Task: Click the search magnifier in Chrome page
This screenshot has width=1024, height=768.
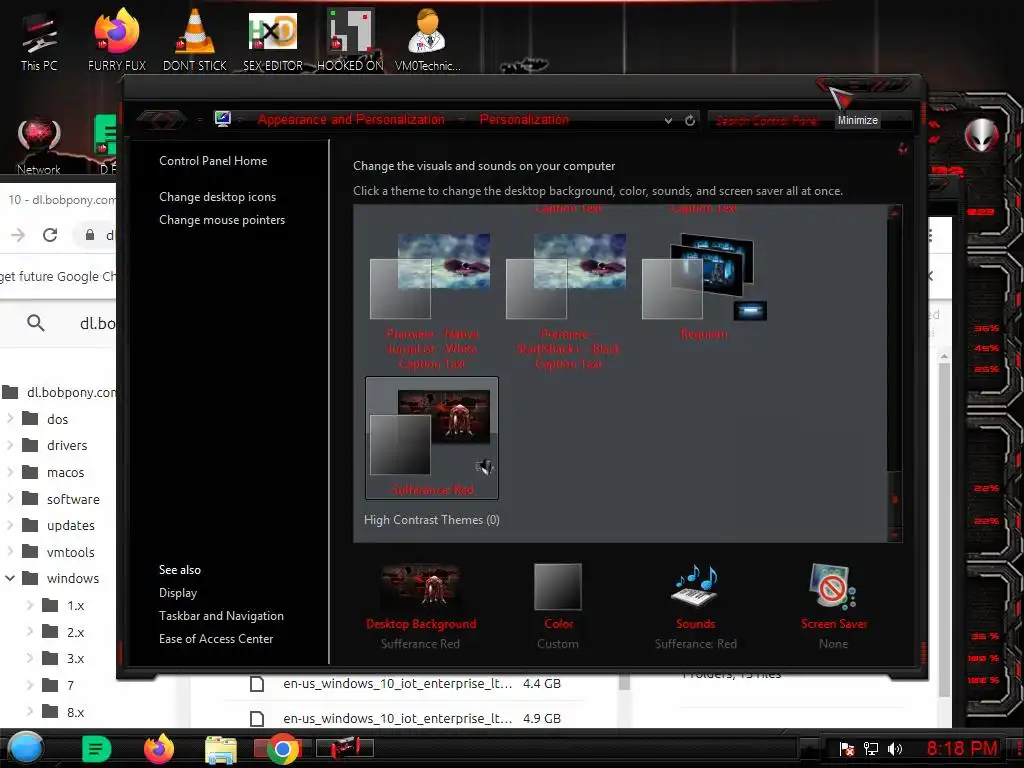Action: click(x=36, y=323)
